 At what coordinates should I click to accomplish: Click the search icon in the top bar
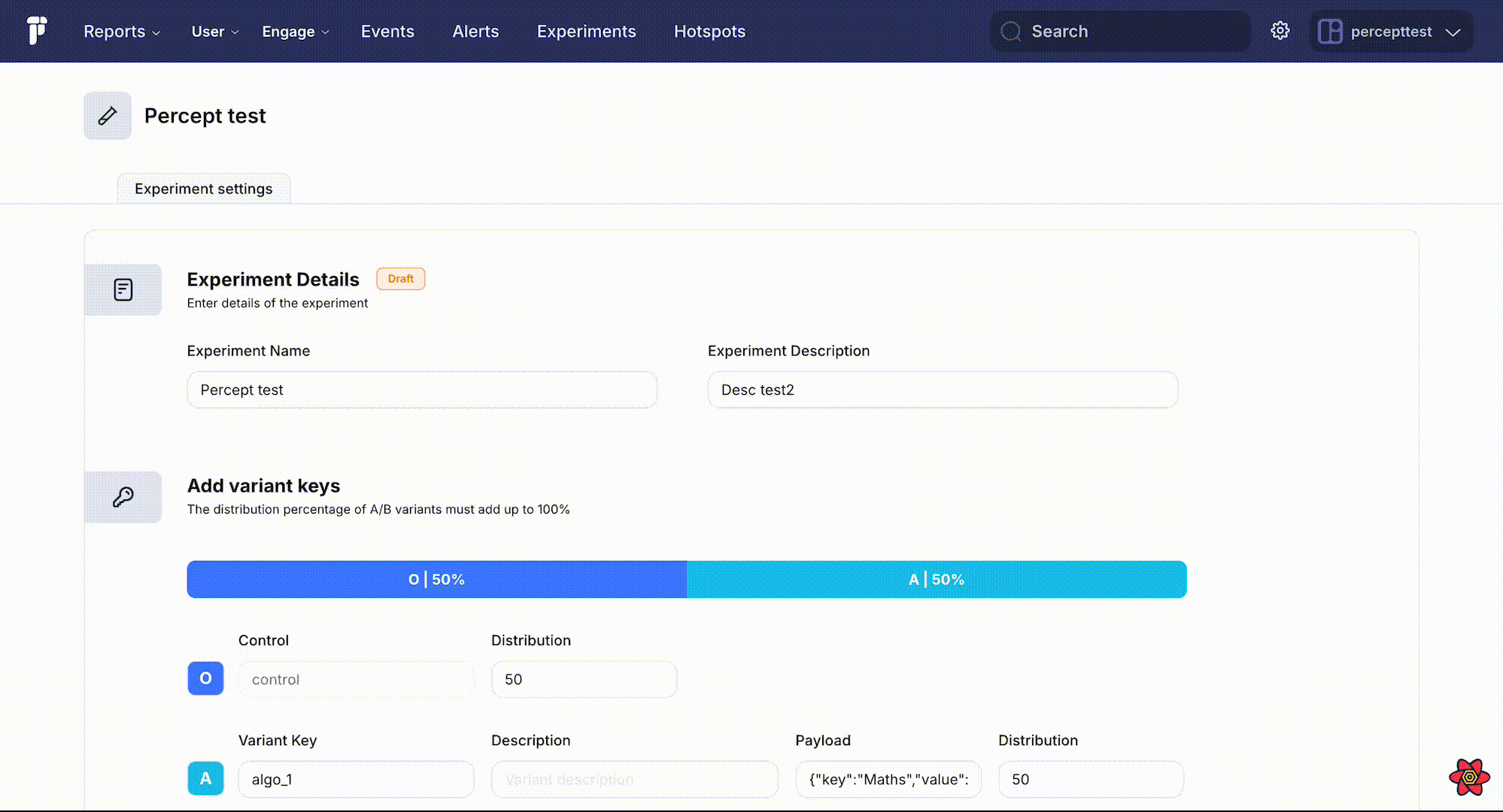tap(1012, 31)
